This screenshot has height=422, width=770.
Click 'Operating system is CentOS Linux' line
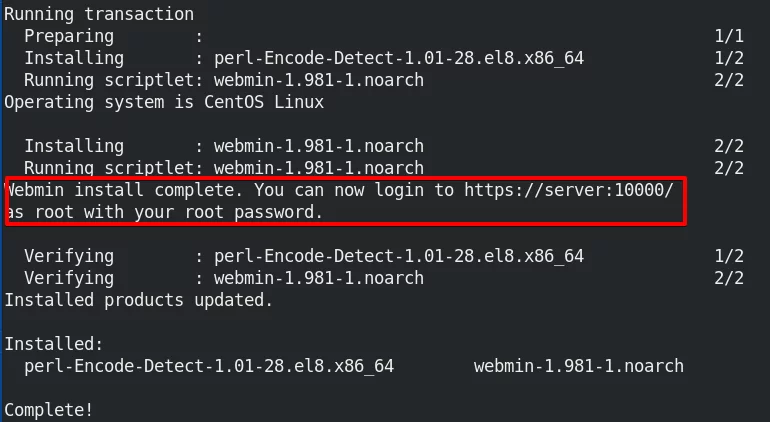164,102
